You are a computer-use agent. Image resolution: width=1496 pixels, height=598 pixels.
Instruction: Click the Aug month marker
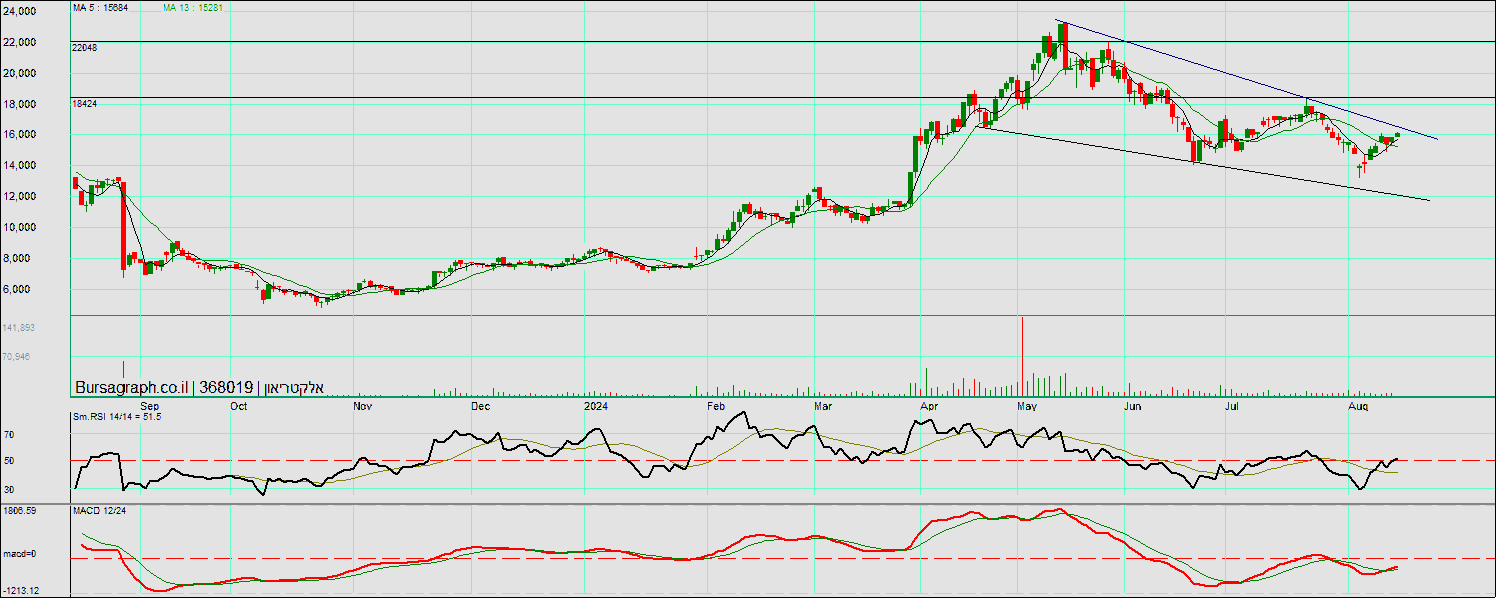1357,407
